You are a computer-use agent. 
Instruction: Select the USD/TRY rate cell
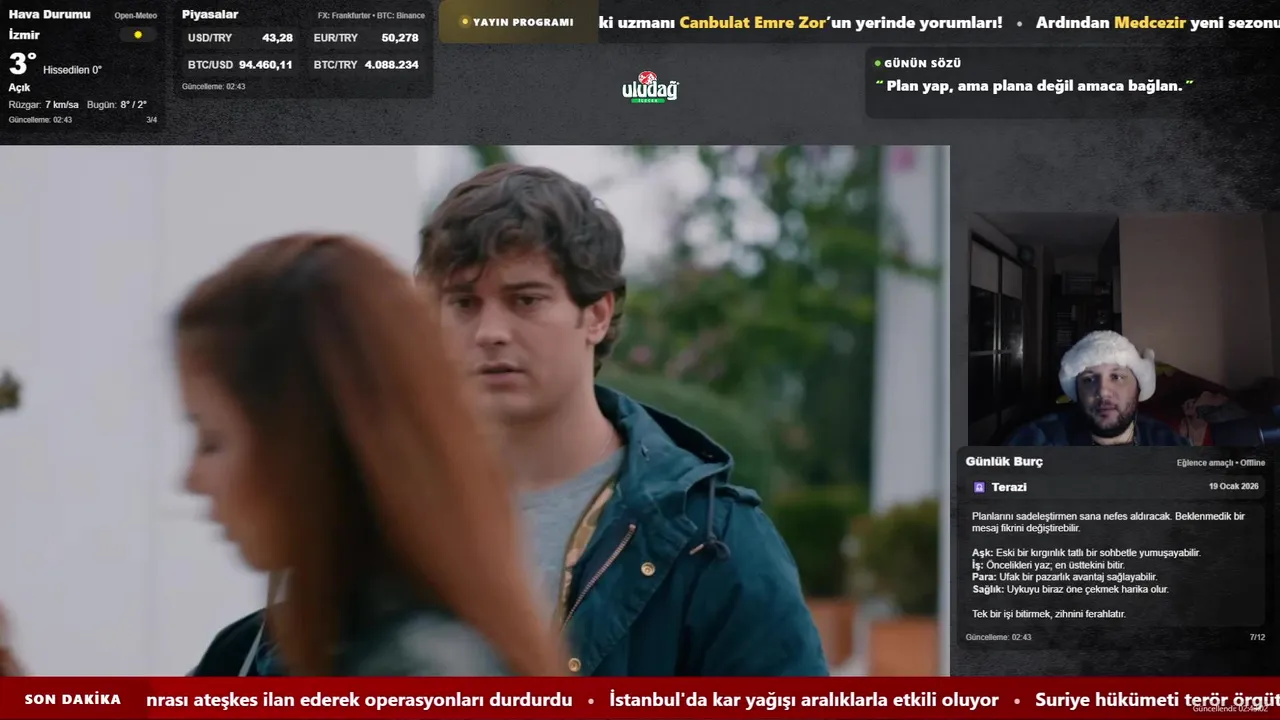240,37
